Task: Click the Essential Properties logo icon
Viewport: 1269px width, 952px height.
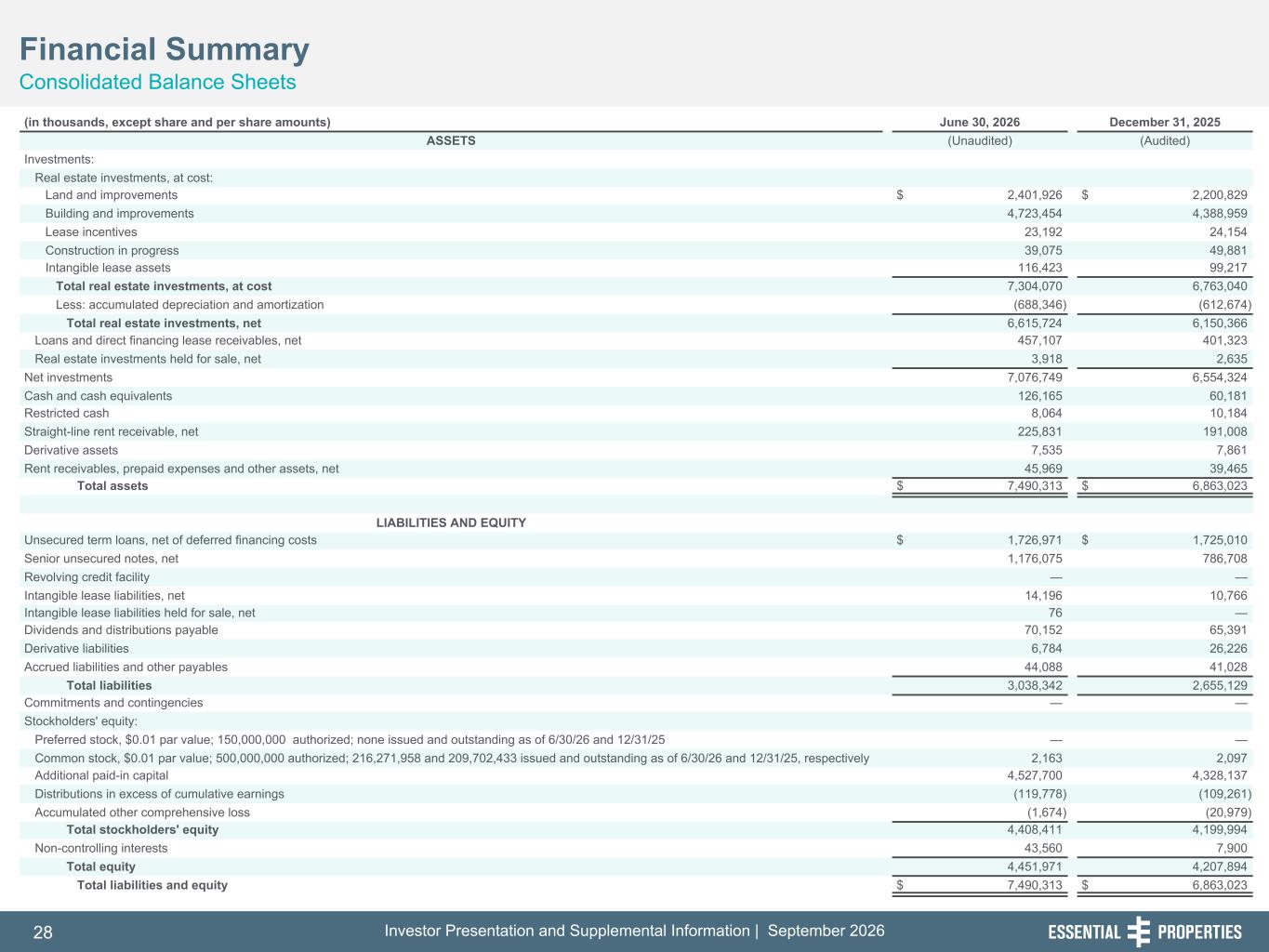Action: [x=1138, y=932]
